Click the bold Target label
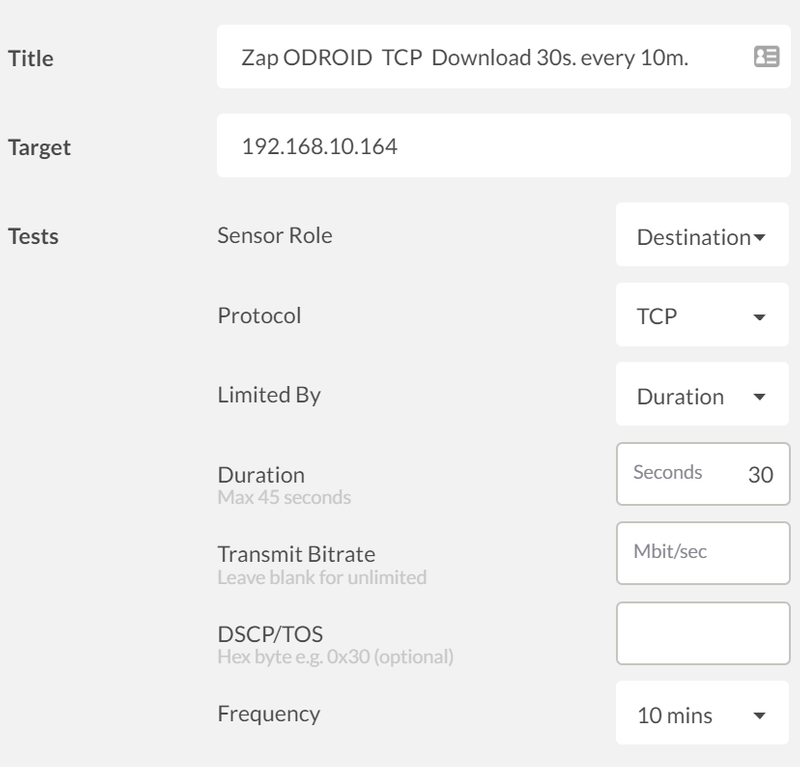The width and height of the screenshot is (800, 767). coord(39,147)
